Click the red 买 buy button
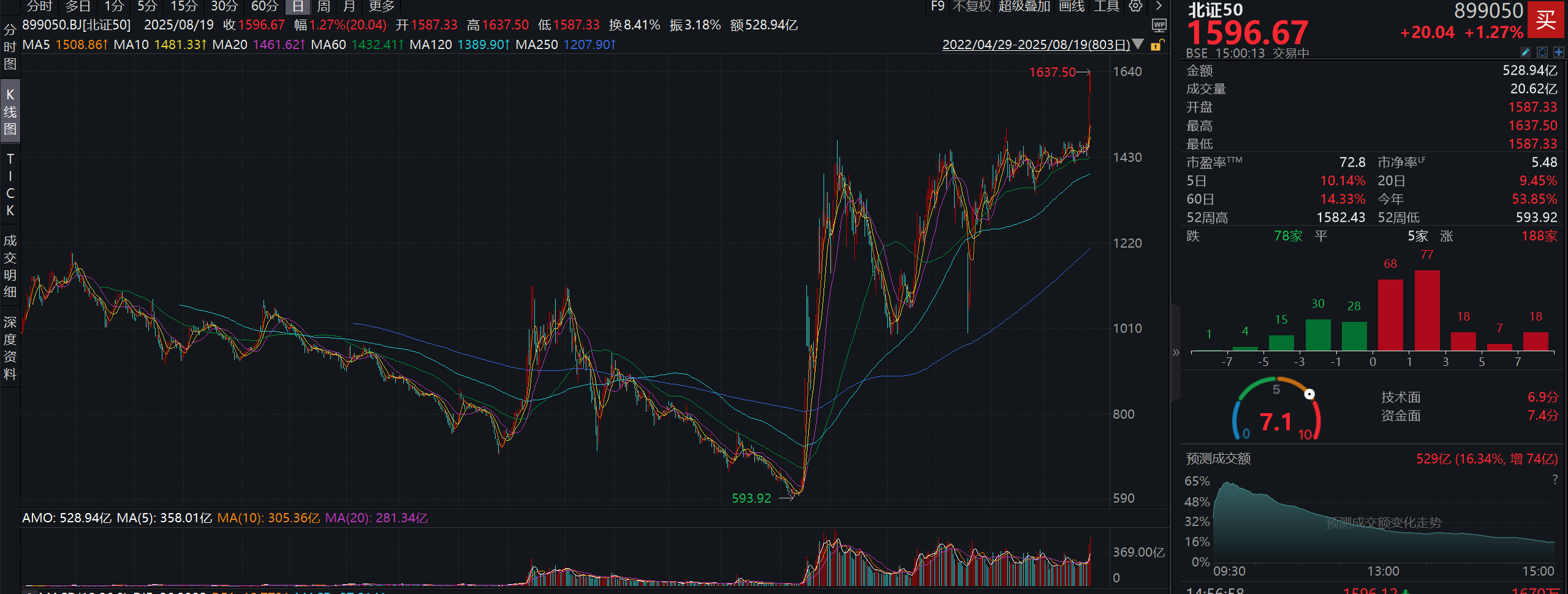Viewport: 1568px width, 594px height. pos(1545,20)
